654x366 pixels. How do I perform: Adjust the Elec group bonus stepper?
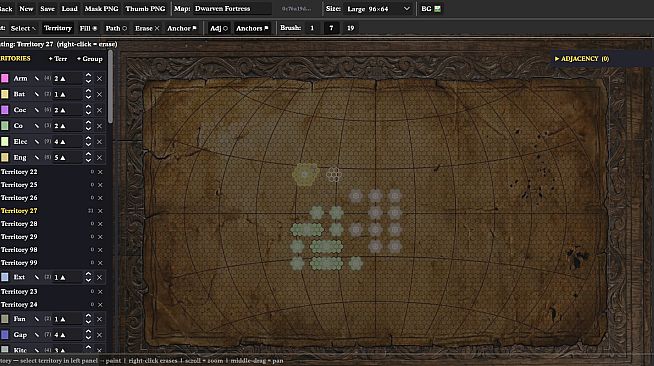tap(88, 142)
